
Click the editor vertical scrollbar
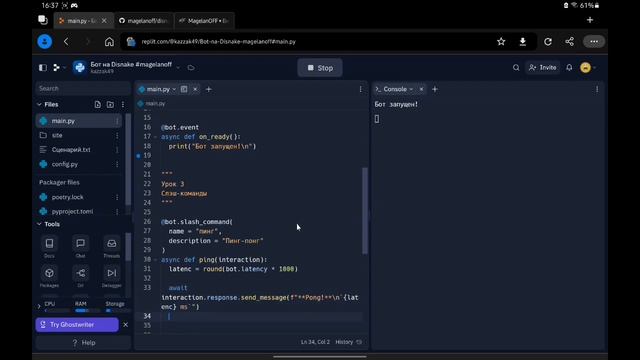pos(365,211)
